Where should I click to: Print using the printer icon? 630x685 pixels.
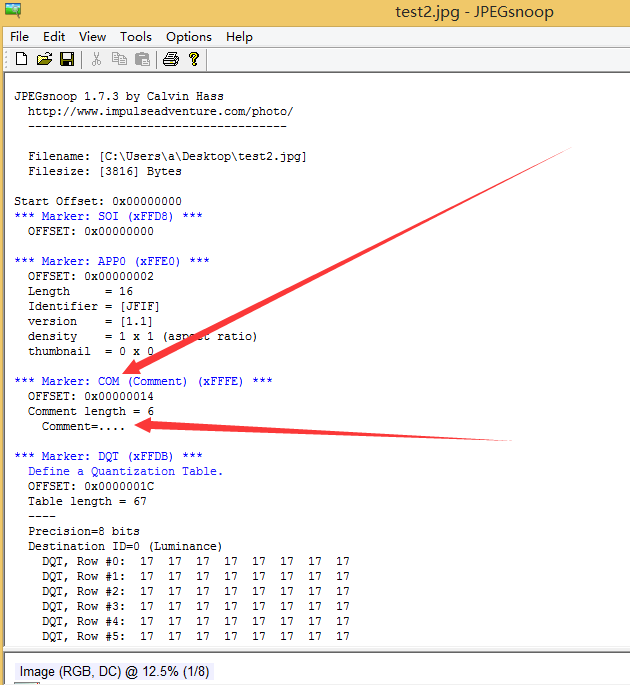click(x=171, y=59)
